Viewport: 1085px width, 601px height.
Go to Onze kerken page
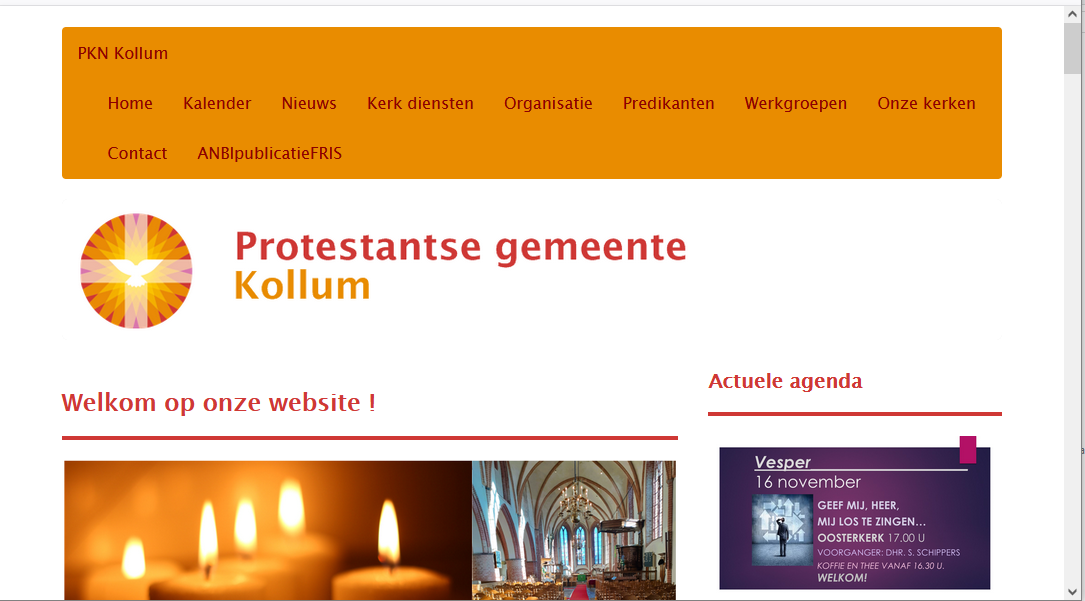[x=927, y=104]
